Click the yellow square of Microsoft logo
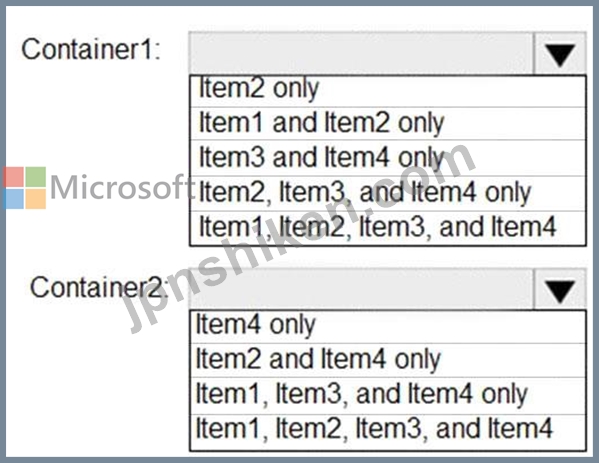 (36, 199)
